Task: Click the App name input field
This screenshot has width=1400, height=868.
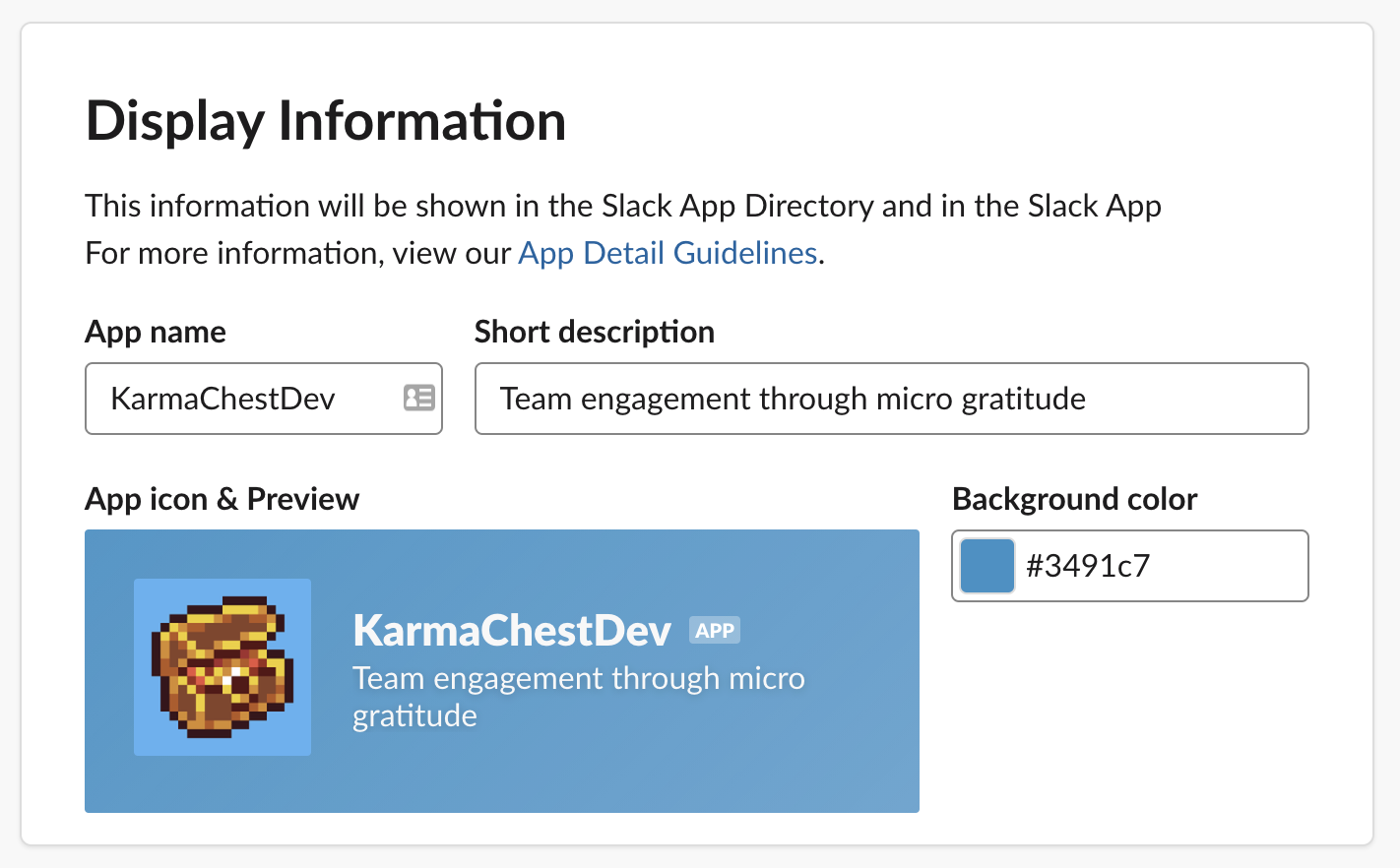Action: click(264, 399)
